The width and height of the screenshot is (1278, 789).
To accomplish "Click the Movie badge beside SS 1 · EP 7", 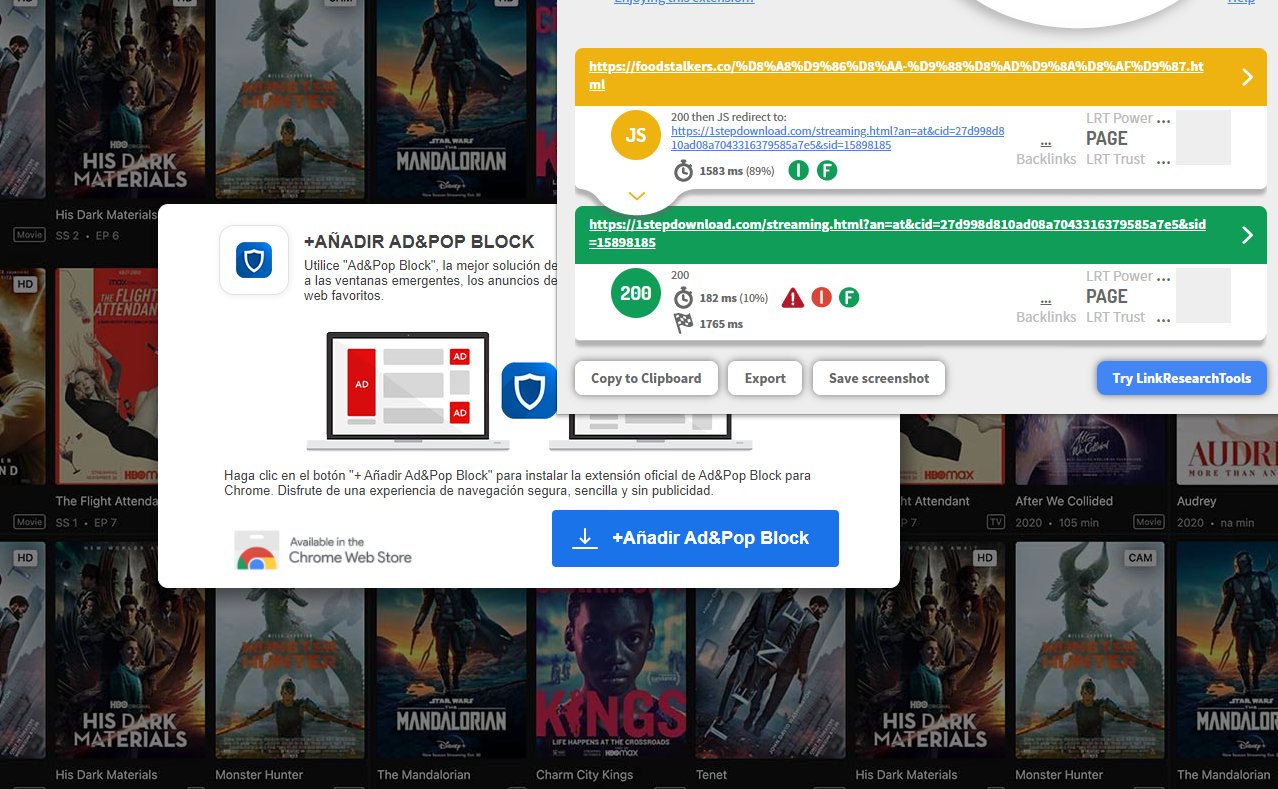I will pos(29,523).
